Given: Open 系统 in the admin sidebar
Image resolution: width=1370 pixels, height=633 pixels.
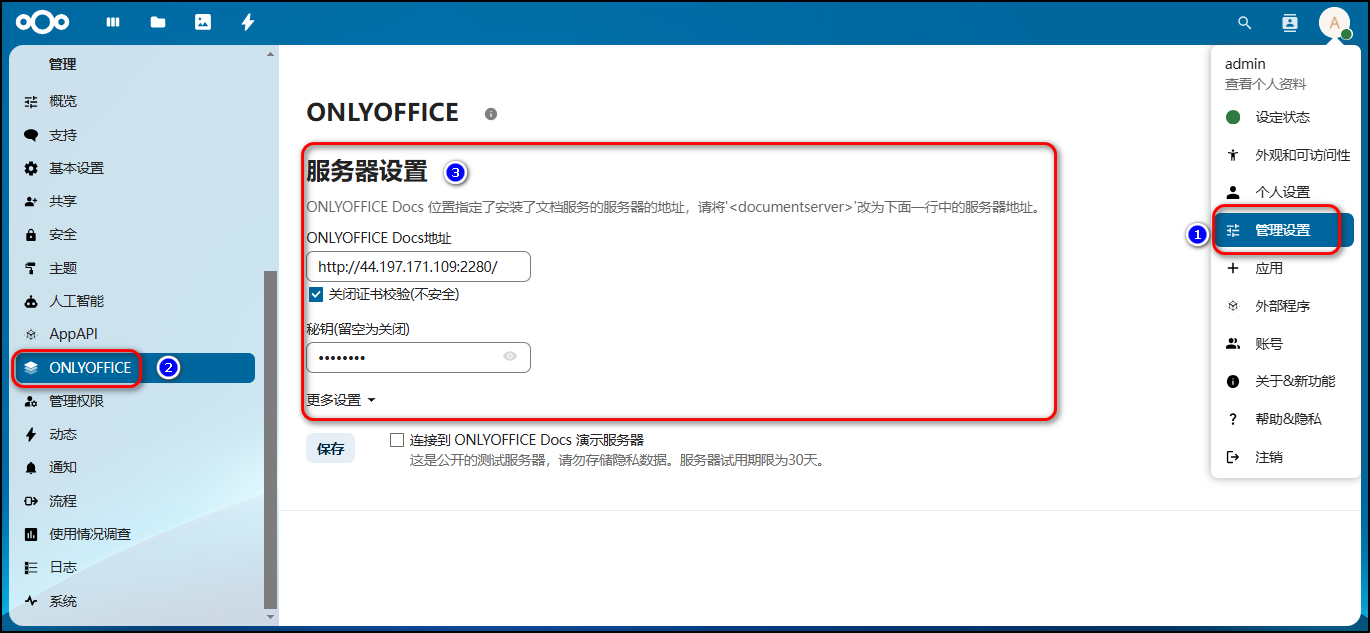Looking at the screenshot, I should 135,601.
